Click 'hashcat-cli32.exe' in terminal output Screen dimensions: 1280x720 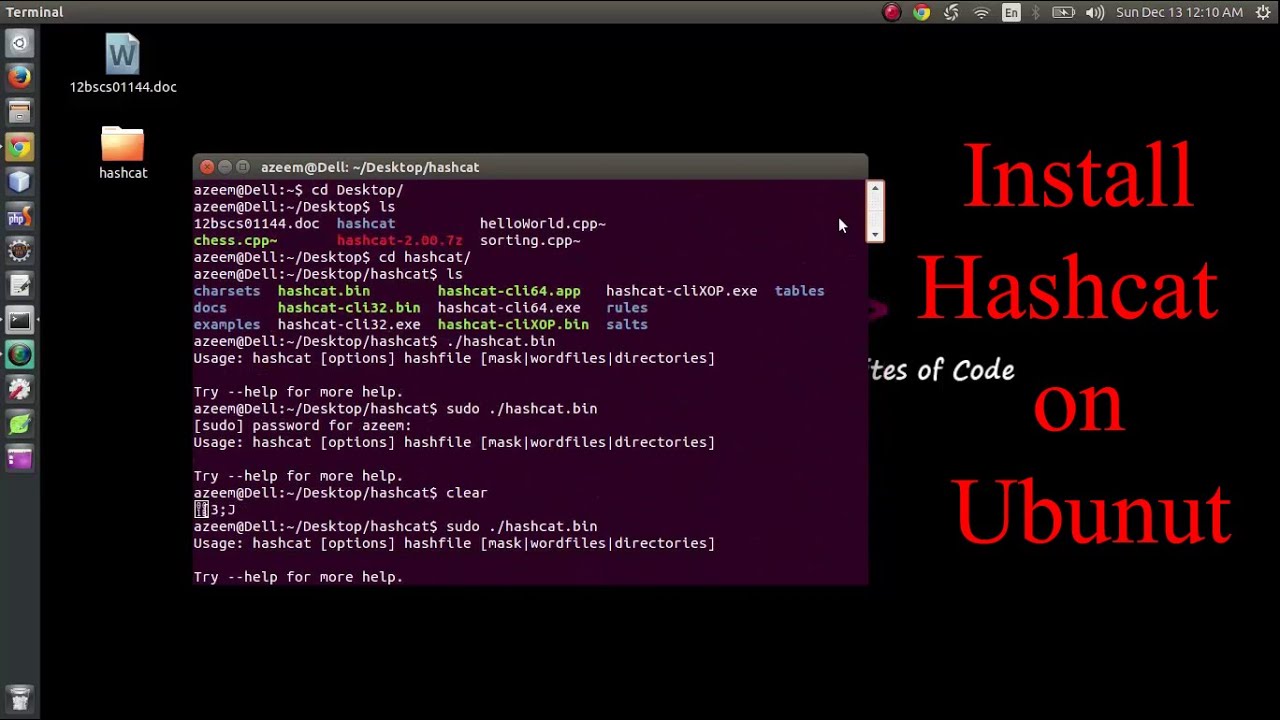pyautogui.click(x=349, y=325)
